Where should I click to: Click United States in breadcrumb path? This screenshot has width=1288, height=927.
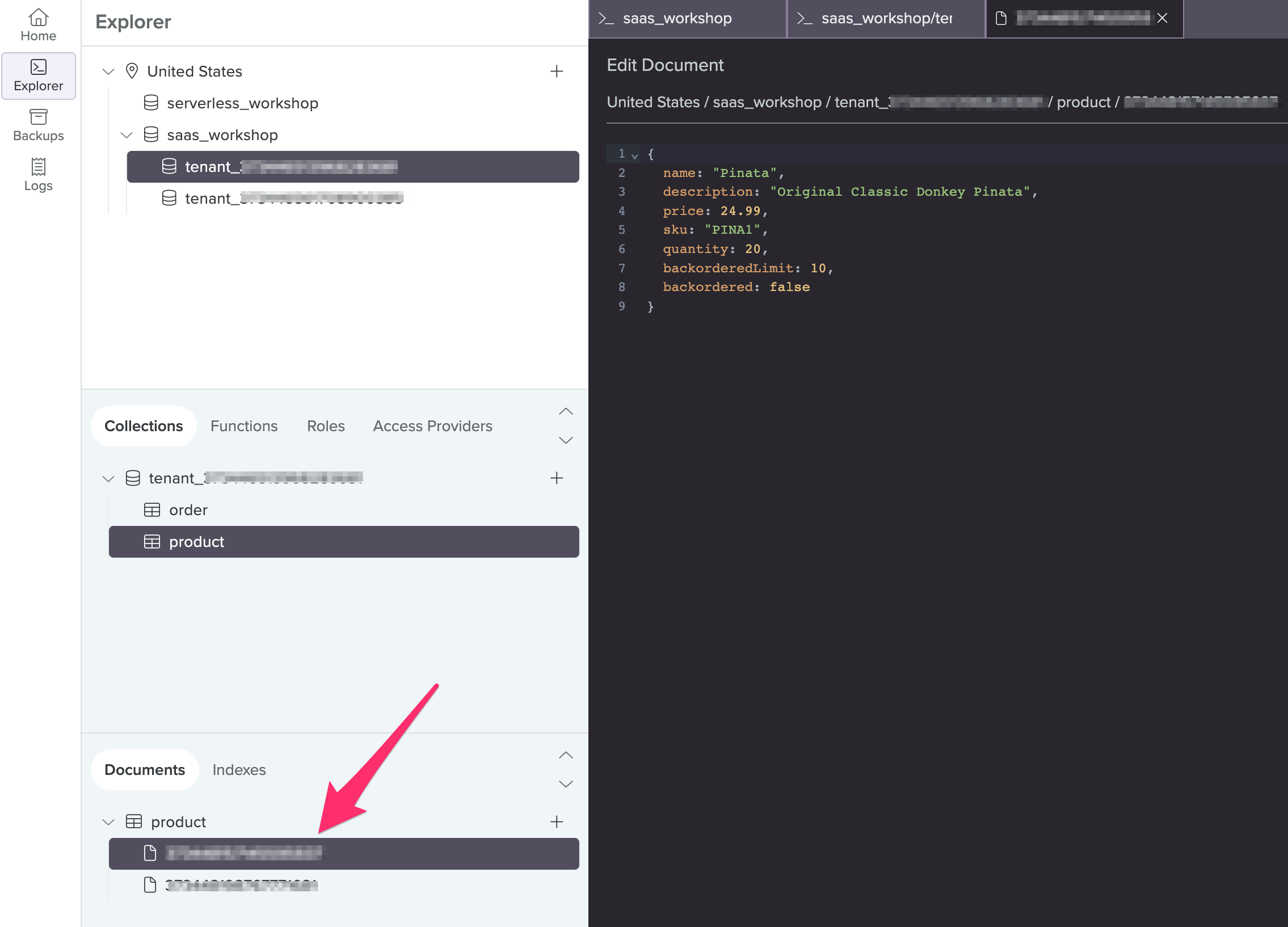coord(653,102)
